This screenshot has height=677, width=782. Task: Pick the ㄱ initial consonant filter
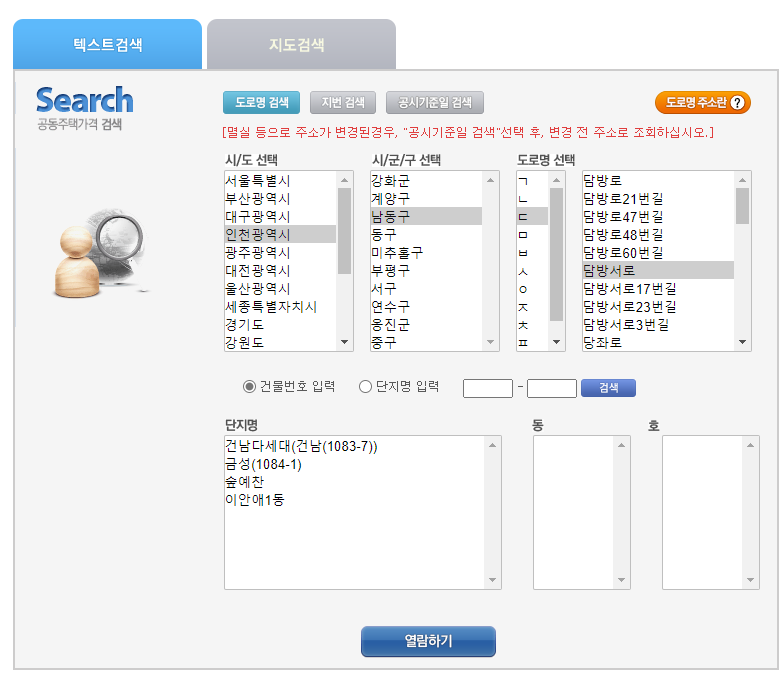point(533,181)
